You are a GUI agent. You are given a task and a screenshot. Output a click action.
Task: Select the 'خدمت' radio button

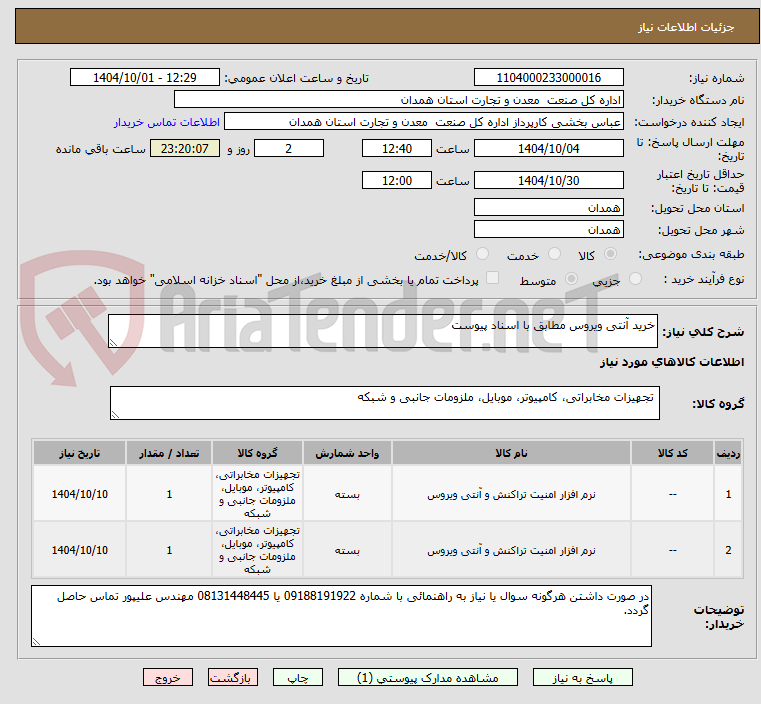click(x=554, y=254)
